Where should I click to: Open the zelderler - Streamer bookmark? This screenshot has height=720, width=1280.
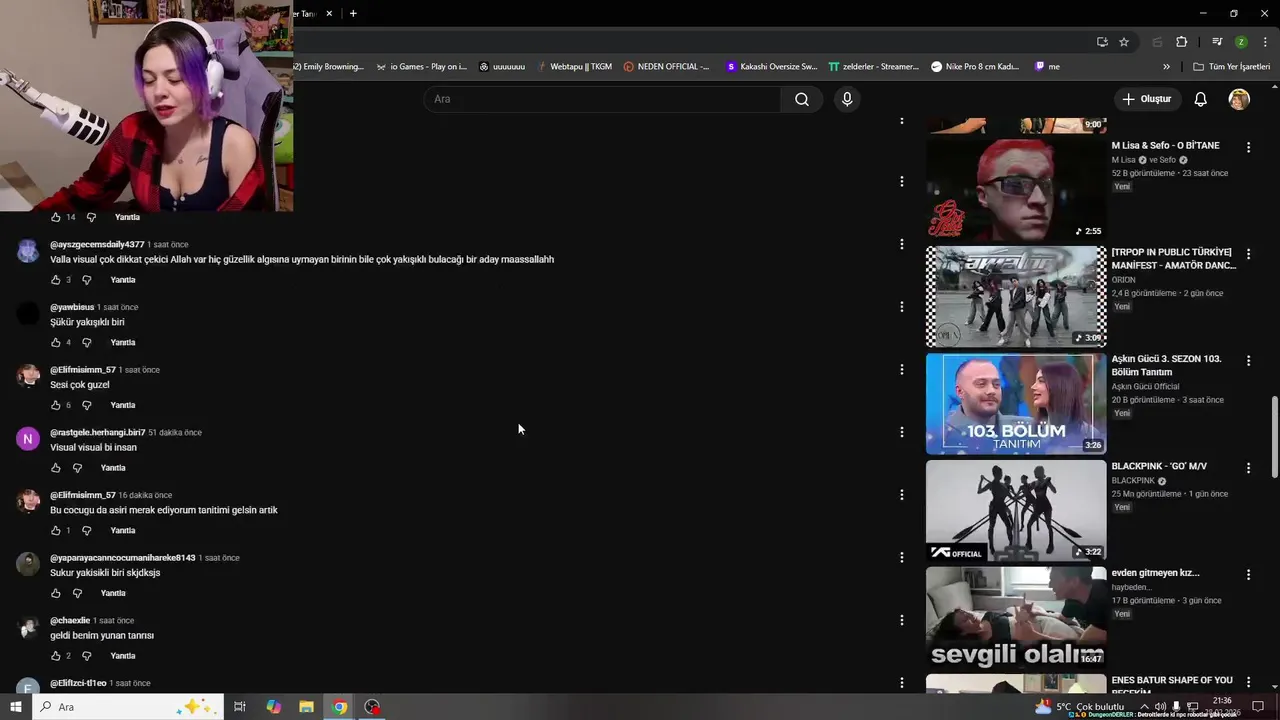pos(873,67)
